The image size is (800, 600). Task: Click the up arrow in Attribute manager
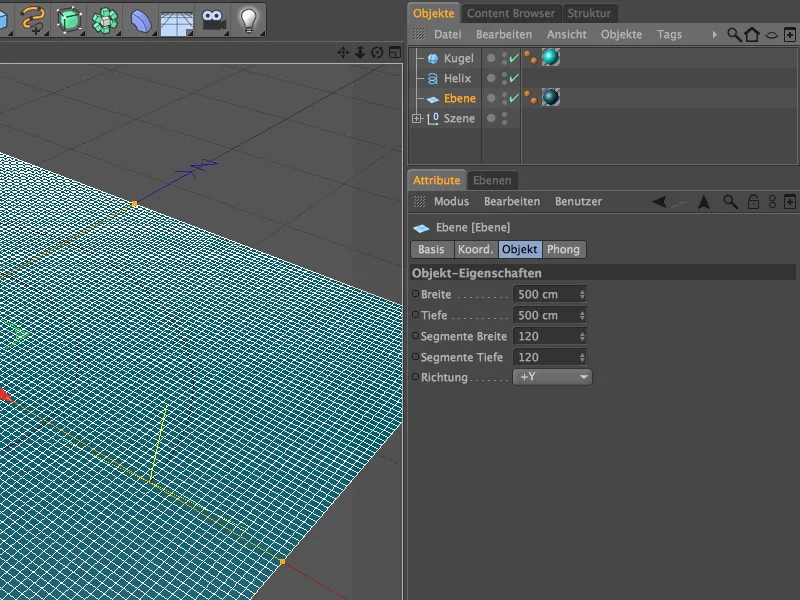point(704,202)
